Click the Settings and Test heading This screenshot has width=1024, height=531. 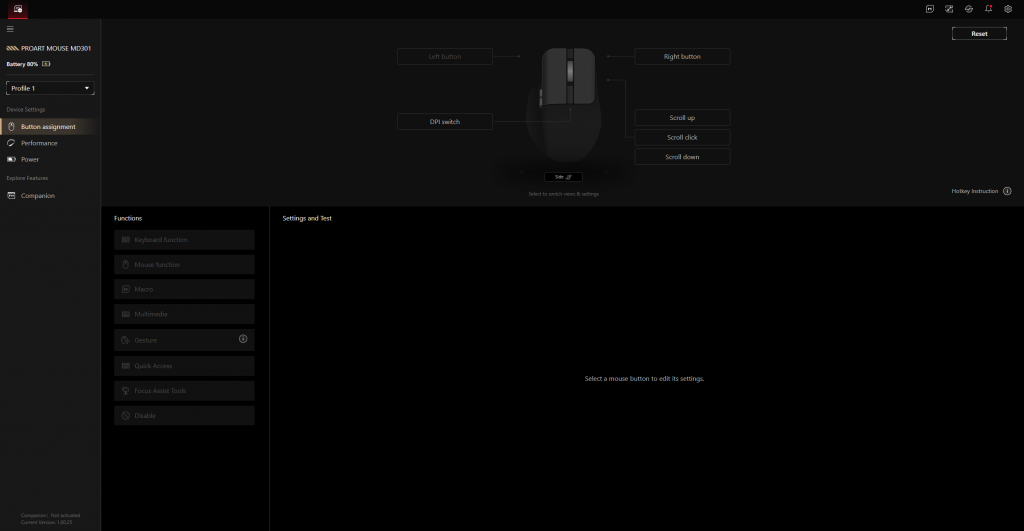click(x=307, y=218)
